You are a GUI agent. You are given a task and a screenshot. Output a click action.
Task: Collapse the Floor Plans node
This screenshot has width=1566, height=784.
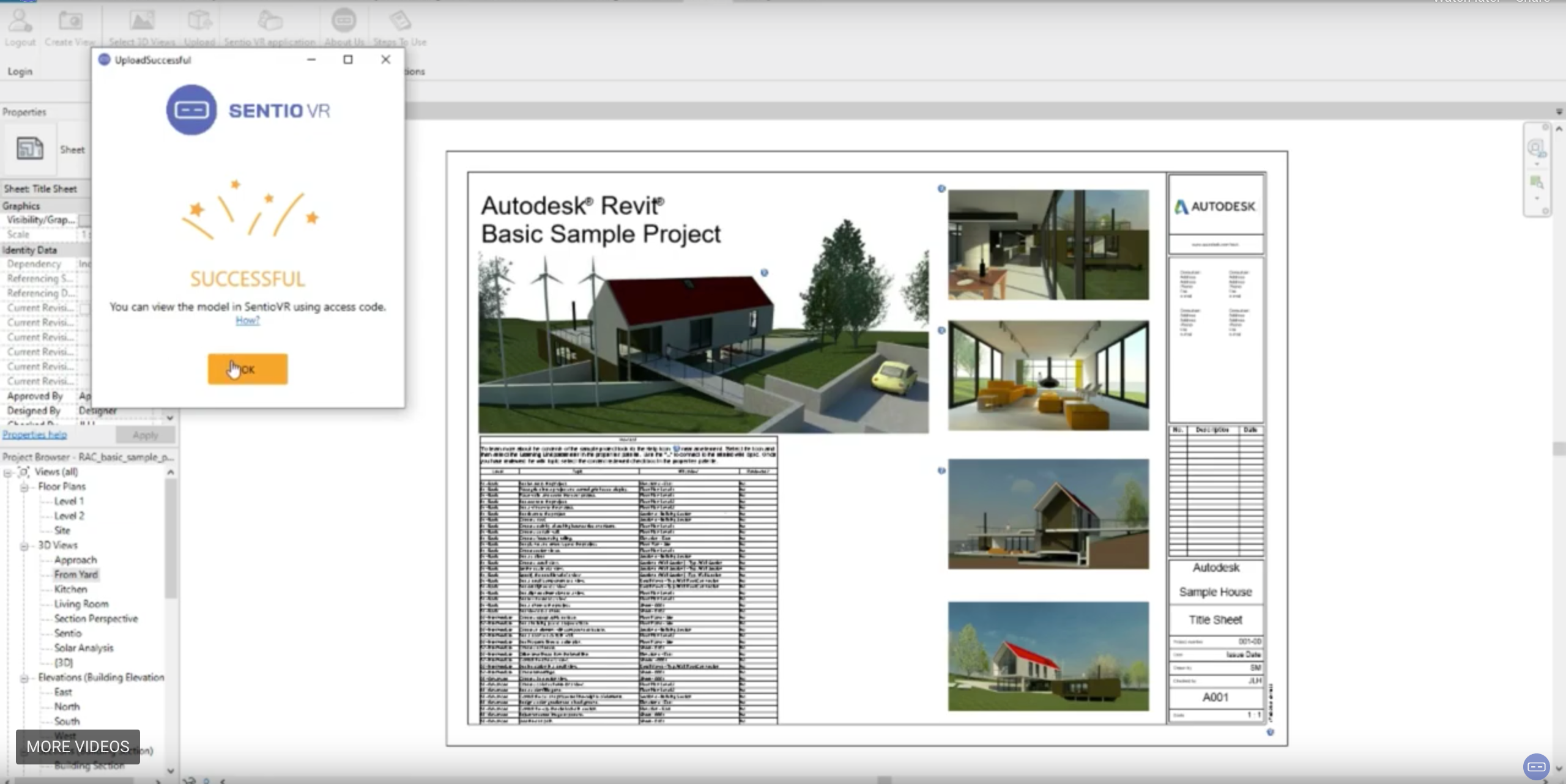click(24, 487)
